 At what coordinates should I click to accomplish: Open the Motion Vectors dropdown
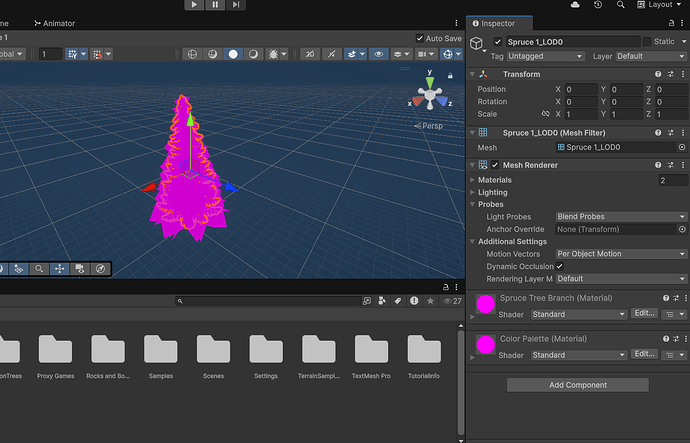pos(621,254)
